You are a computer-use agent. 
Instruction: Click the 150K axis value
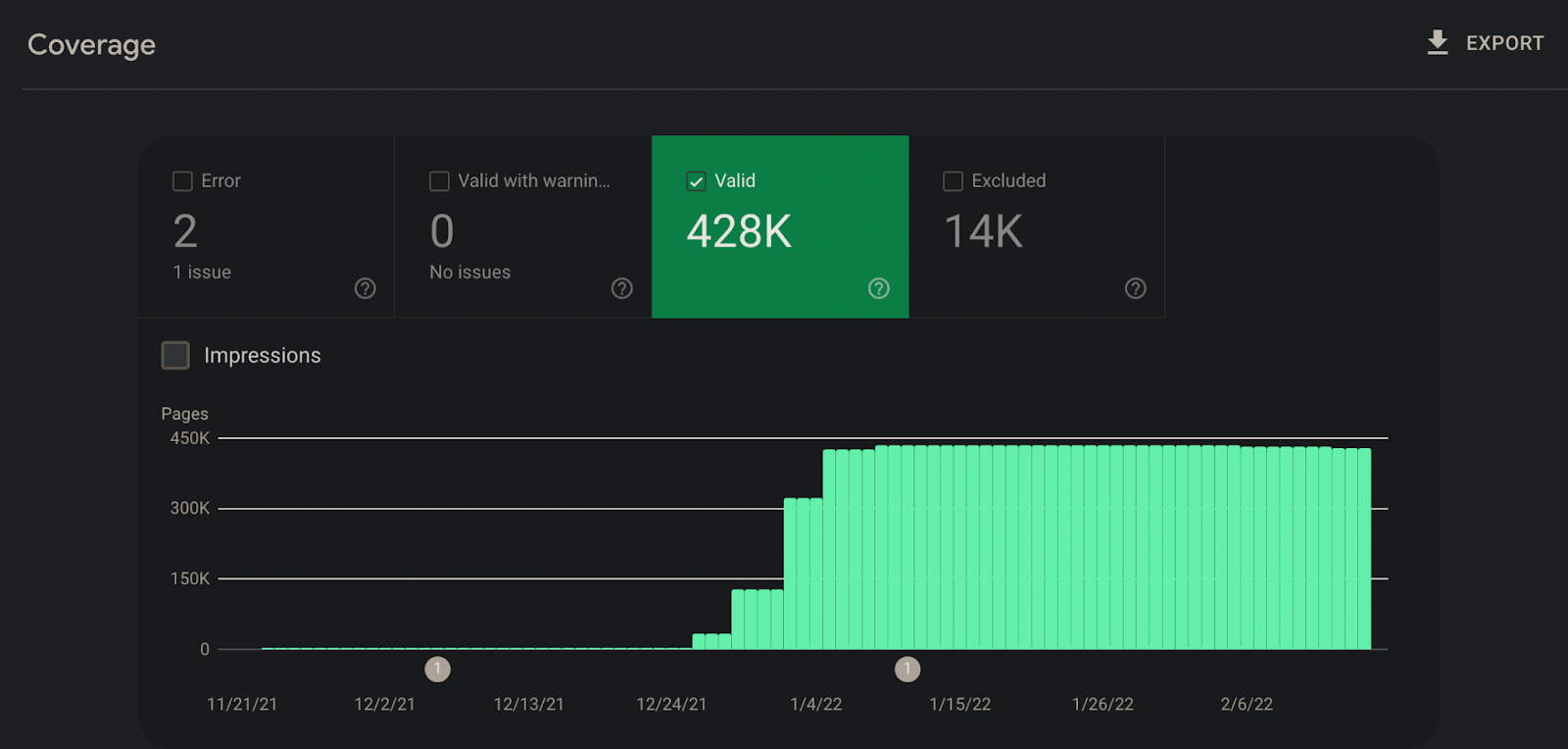(x=189, y=578)
